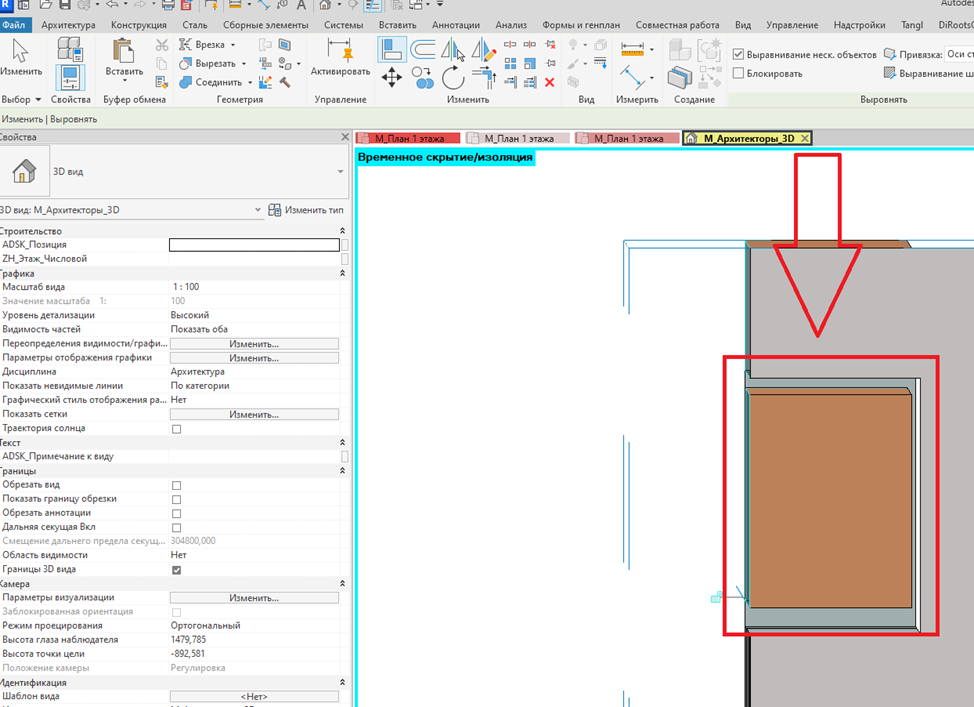Image resolution: width=974 pixels, height=707 pixels.
Task: Click the Demolish hammer icon
Action: click(x=285, y=82)
